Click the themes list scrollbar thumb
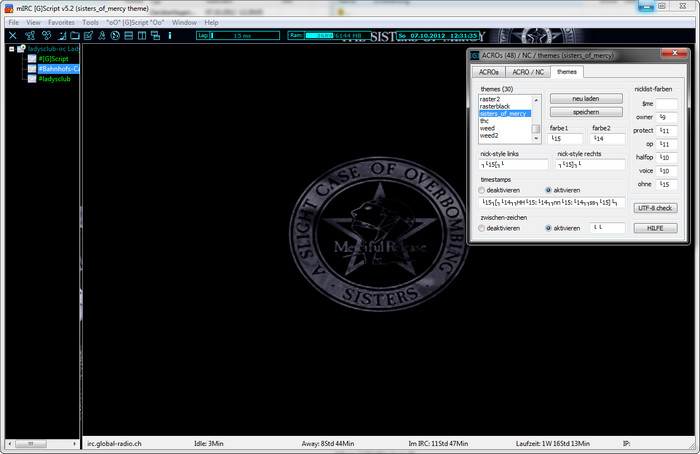Viewport: 700px width, 454px height. [x=536, y=129]
